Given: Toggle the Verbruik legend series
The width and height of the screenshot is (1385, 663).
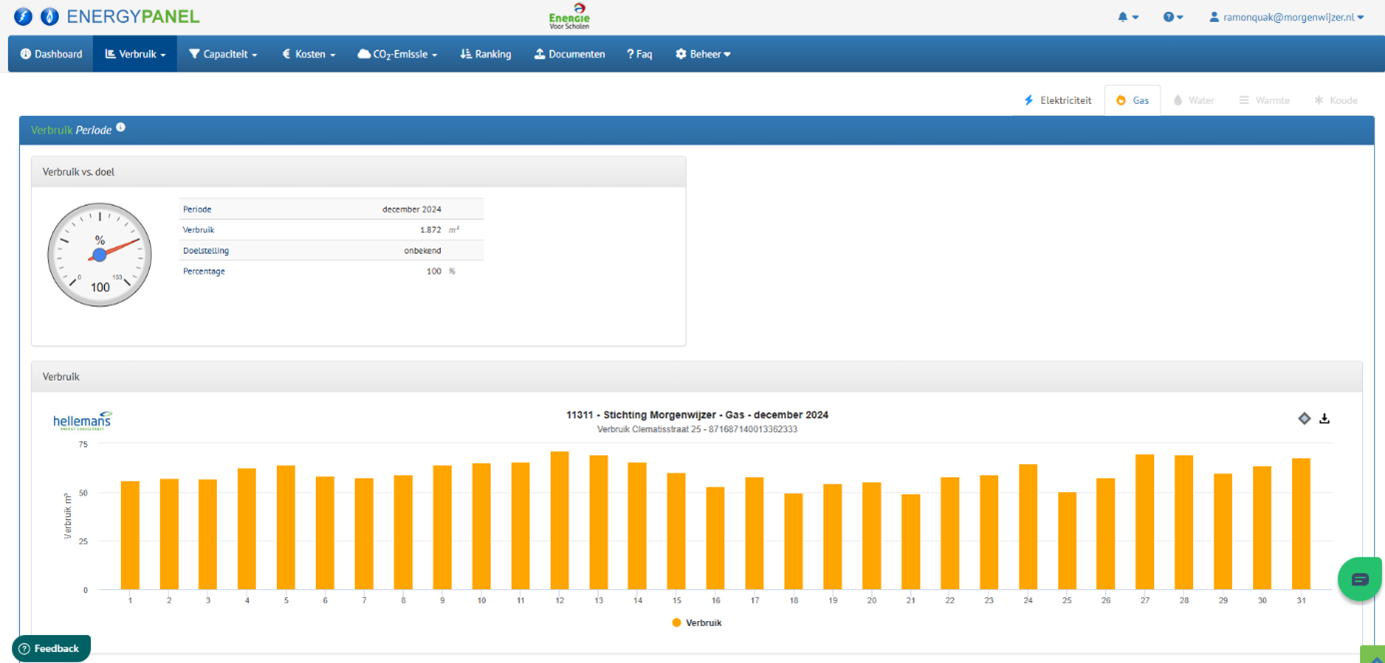Looking at the screenshot, I should click(x=696, y=622).
